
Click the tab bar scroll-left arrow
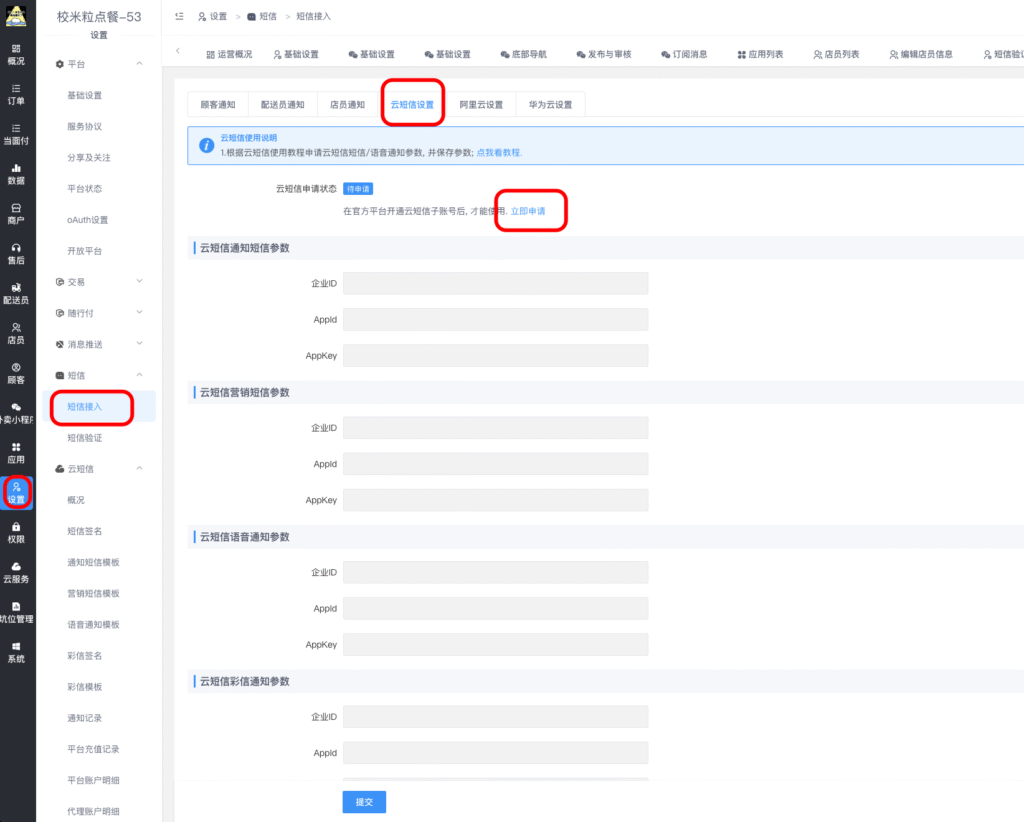click(178, 52)
